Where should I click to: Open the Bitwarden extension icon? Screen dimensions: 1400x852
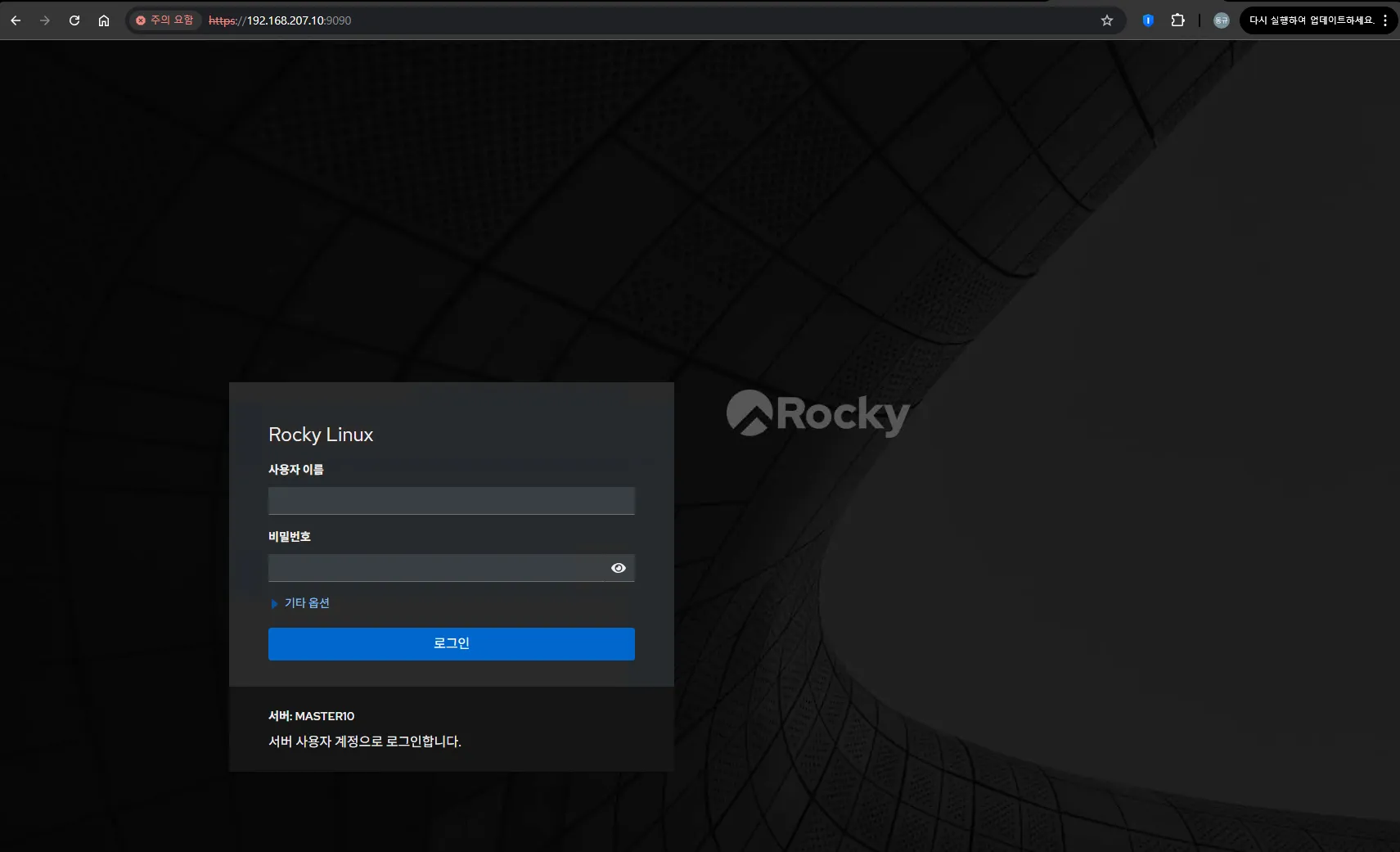tap(1148, 20)
